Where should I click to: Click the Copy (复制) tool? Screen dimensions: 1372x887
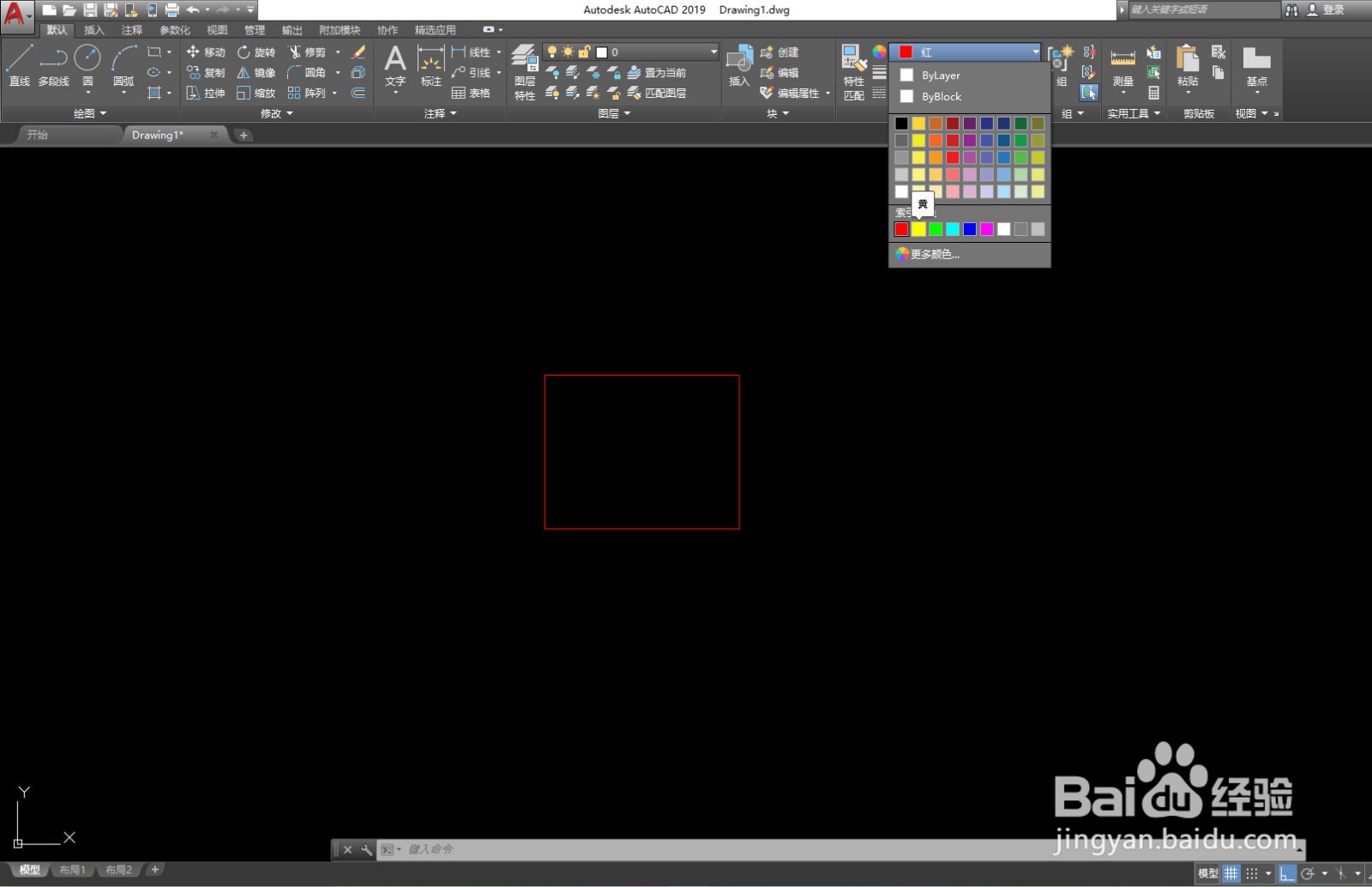[x=206, y=73]
